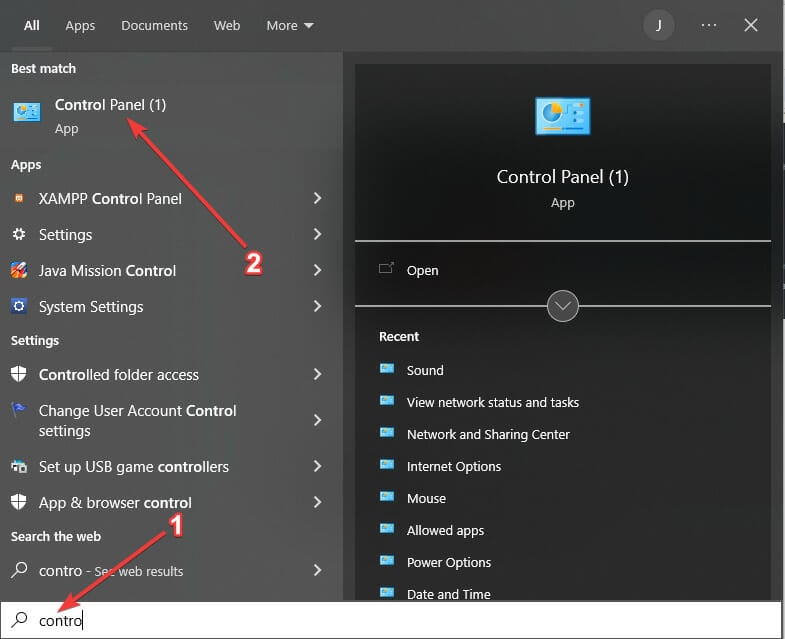The height and width of the screenshot is (639, 785).
Task: Click the Java Mission Control icon
Action: point(19,270)
